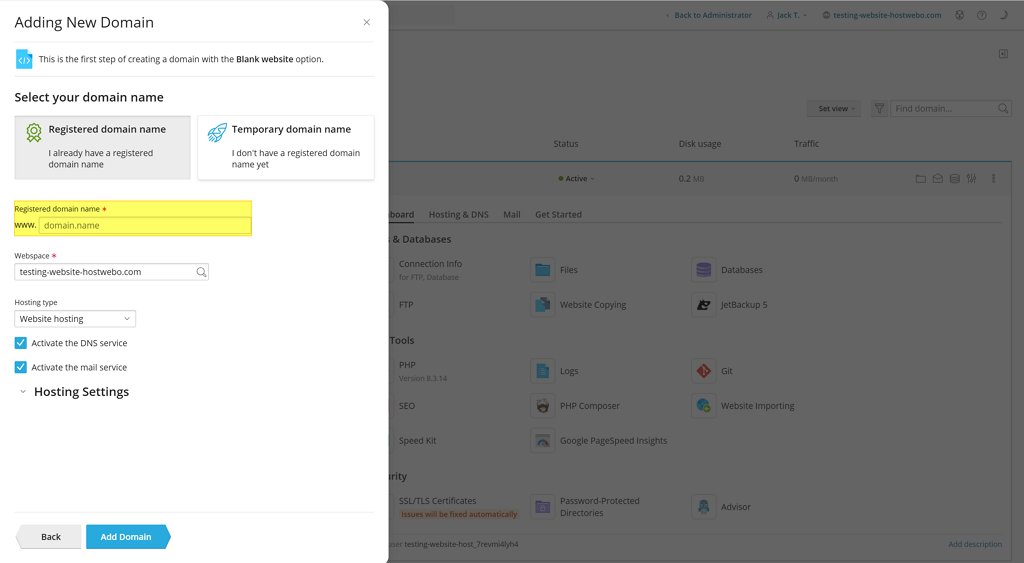Launch PHP Composer icon
Viewport: 1024px width, 563px height.
(542, 406)
